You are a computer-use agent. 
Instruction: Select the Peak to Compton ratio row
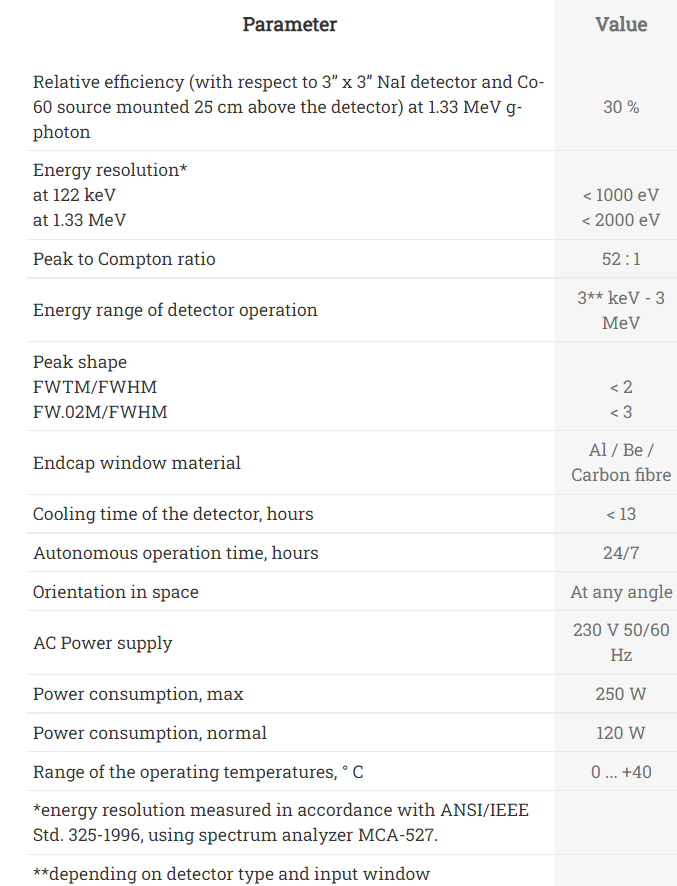click(x=352, y=259)
